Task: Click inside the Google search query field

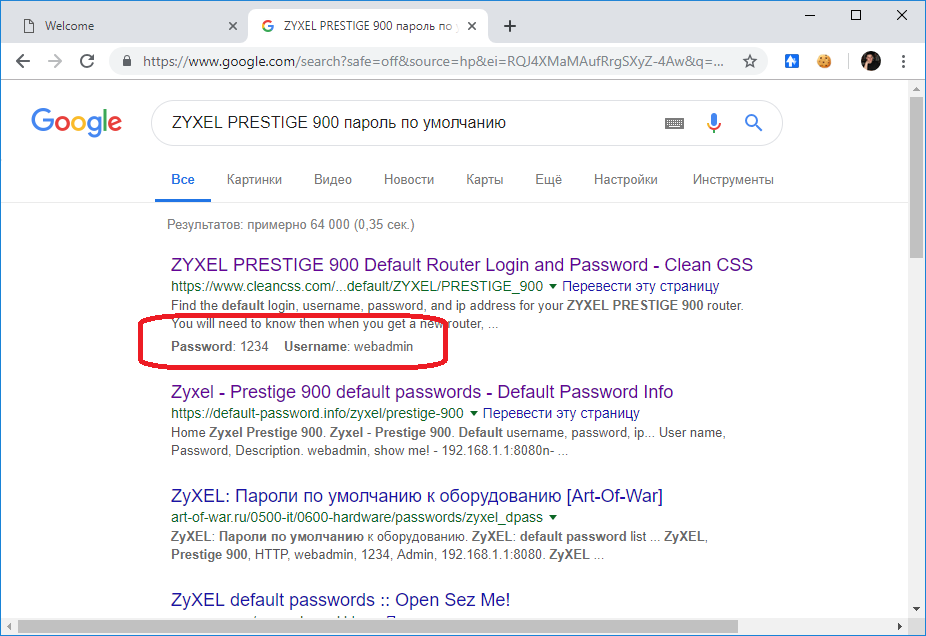Action: point(407,123)
